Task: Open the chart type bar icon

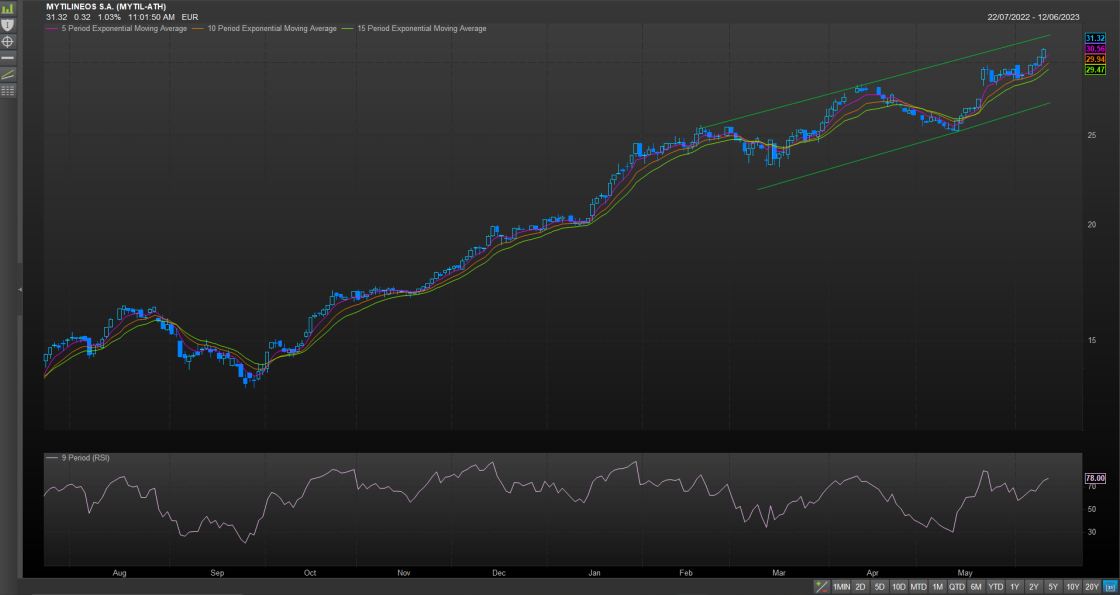Action: [8, 8]
